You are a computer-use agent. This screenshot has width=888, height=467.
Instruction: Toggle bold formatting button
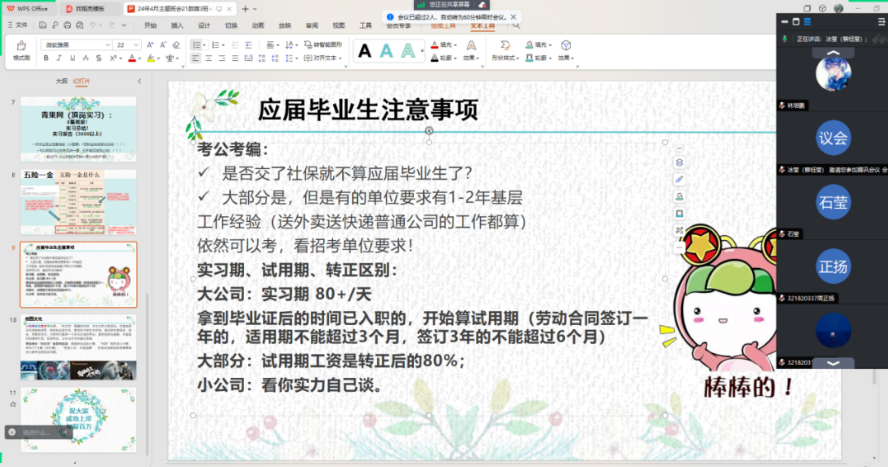tap(46, 58)
